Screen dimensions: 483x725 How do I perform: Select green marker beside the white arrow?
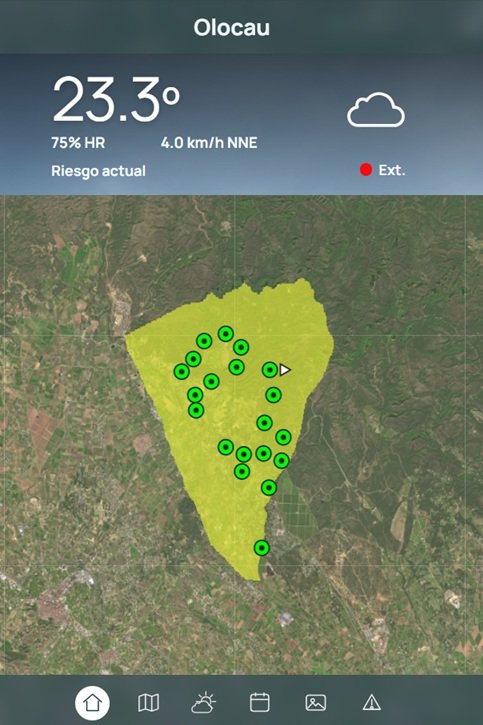(270, 370)
